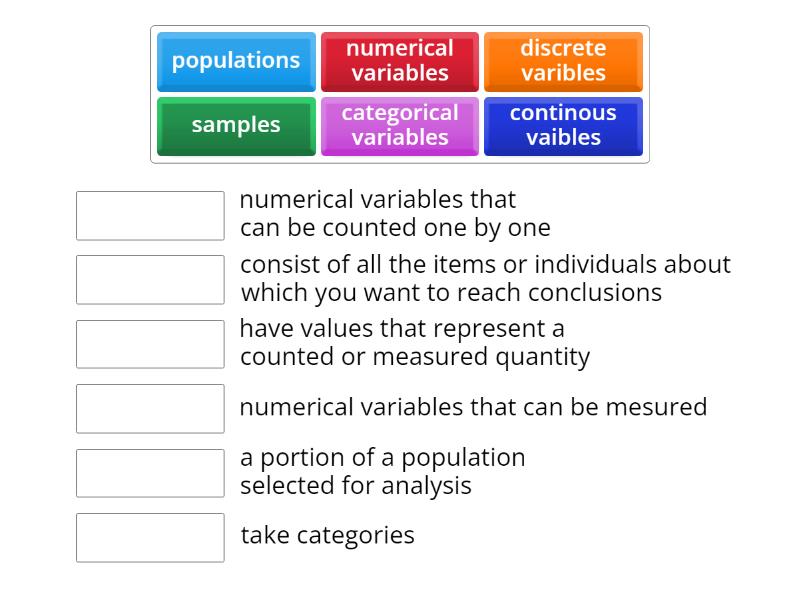Click the answer box beside "counted or measured quantity"
Viewport: 800px width, 600px height.
click(x=150, y=343)
